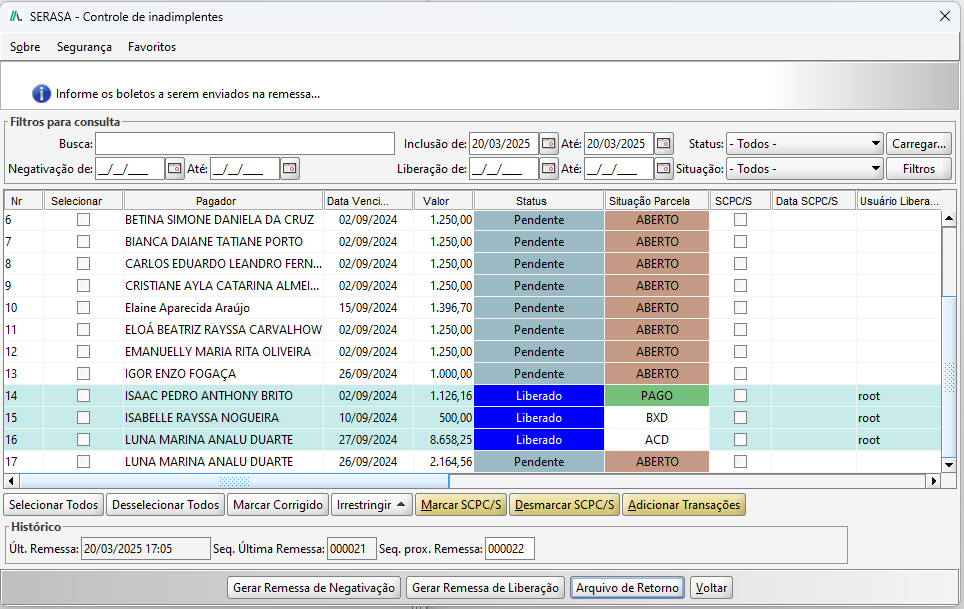
Task: Click the Pagador column header
Action: [223, 201]
